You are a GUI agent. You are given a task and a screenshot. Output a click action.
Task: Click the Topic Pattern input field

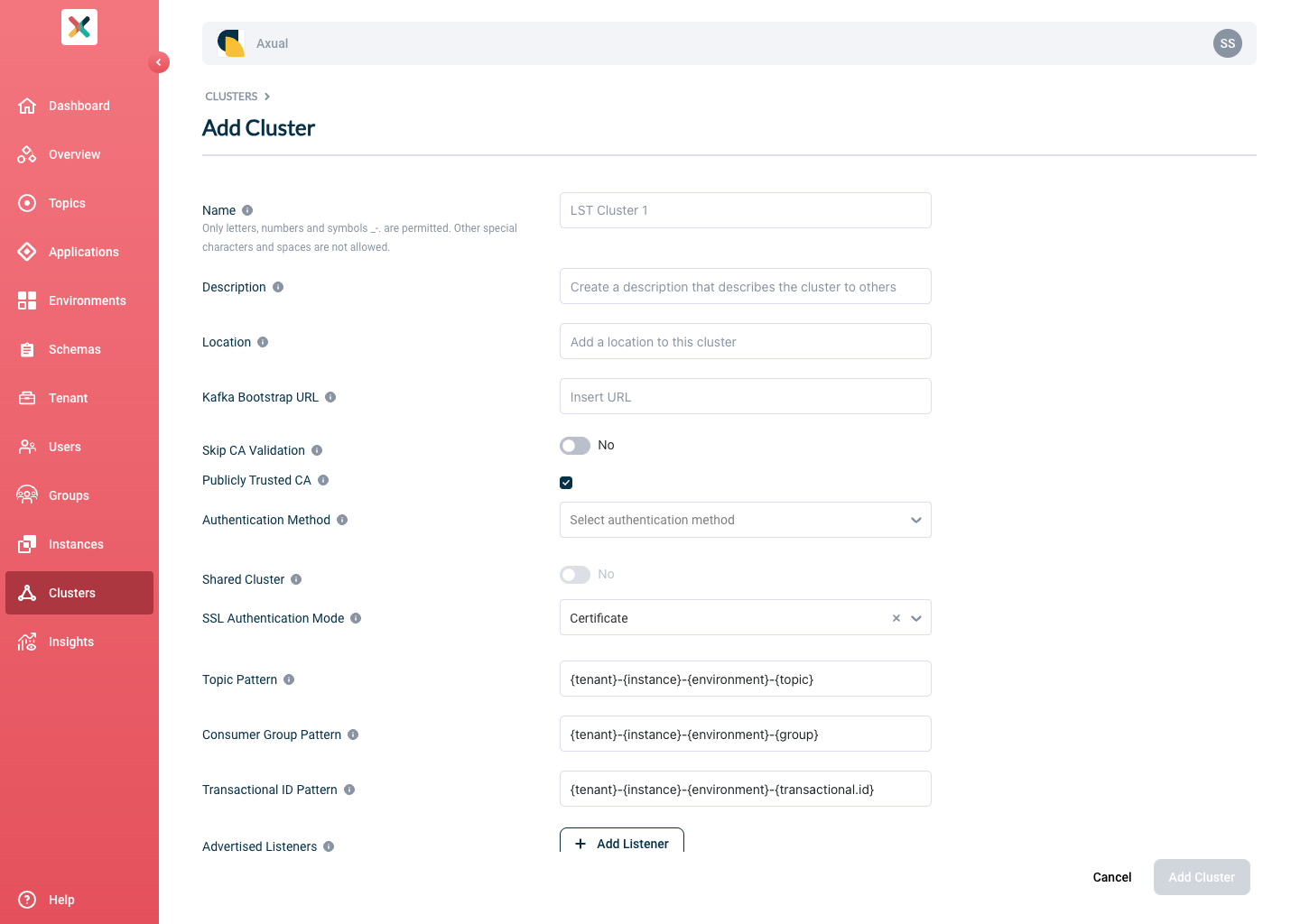click(746, 679)
